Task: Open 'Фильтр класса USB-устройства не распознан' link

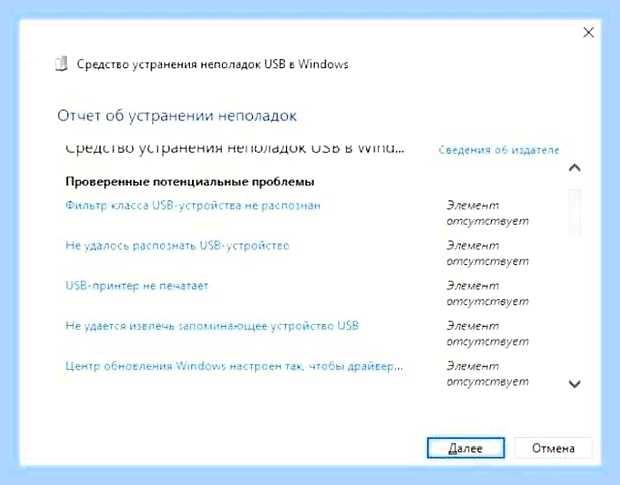Action: (x=193, y=206)
